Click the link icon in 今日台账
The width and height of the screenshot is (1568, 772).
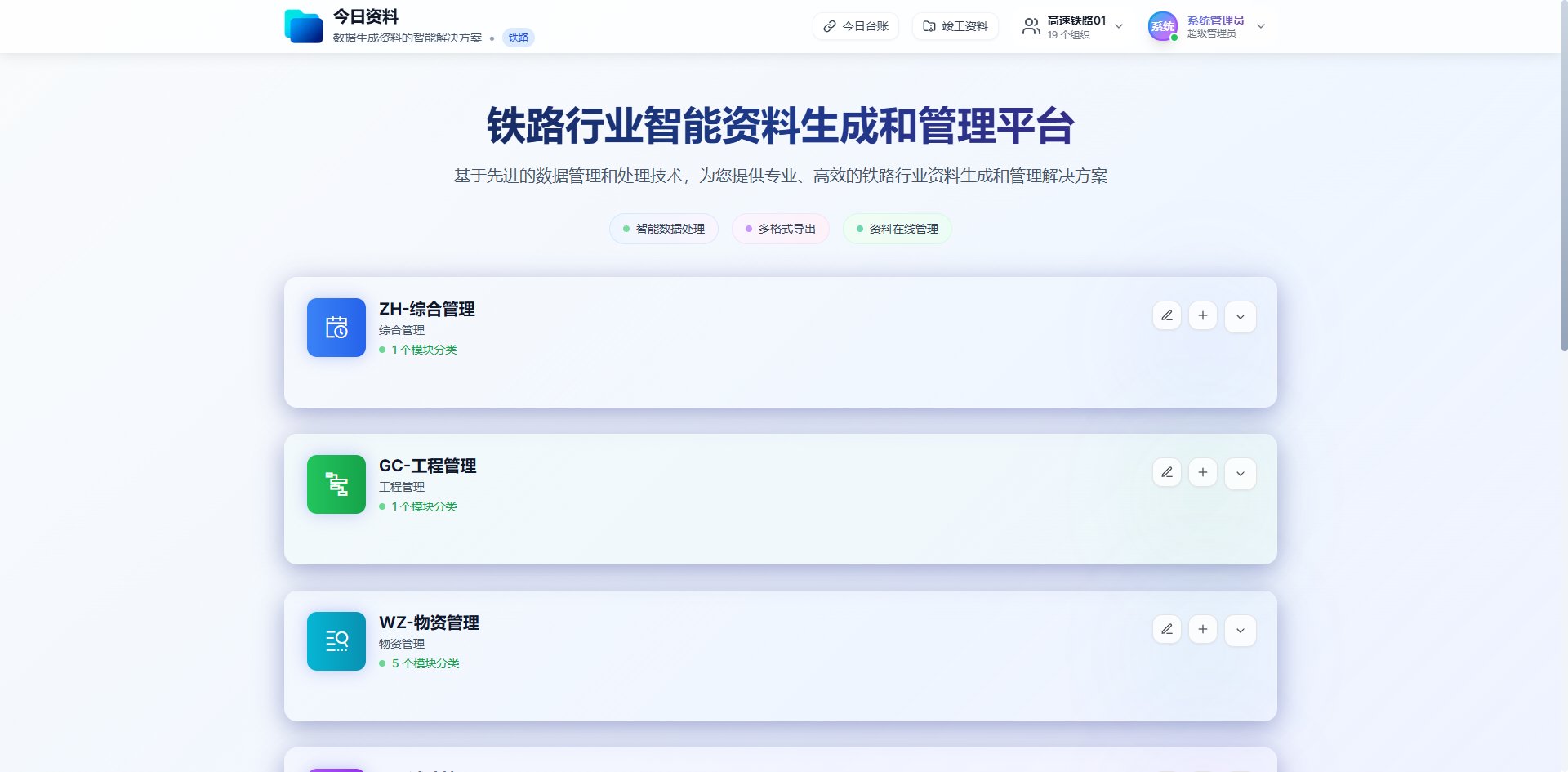pyautogui.click(x=830, y=26)
